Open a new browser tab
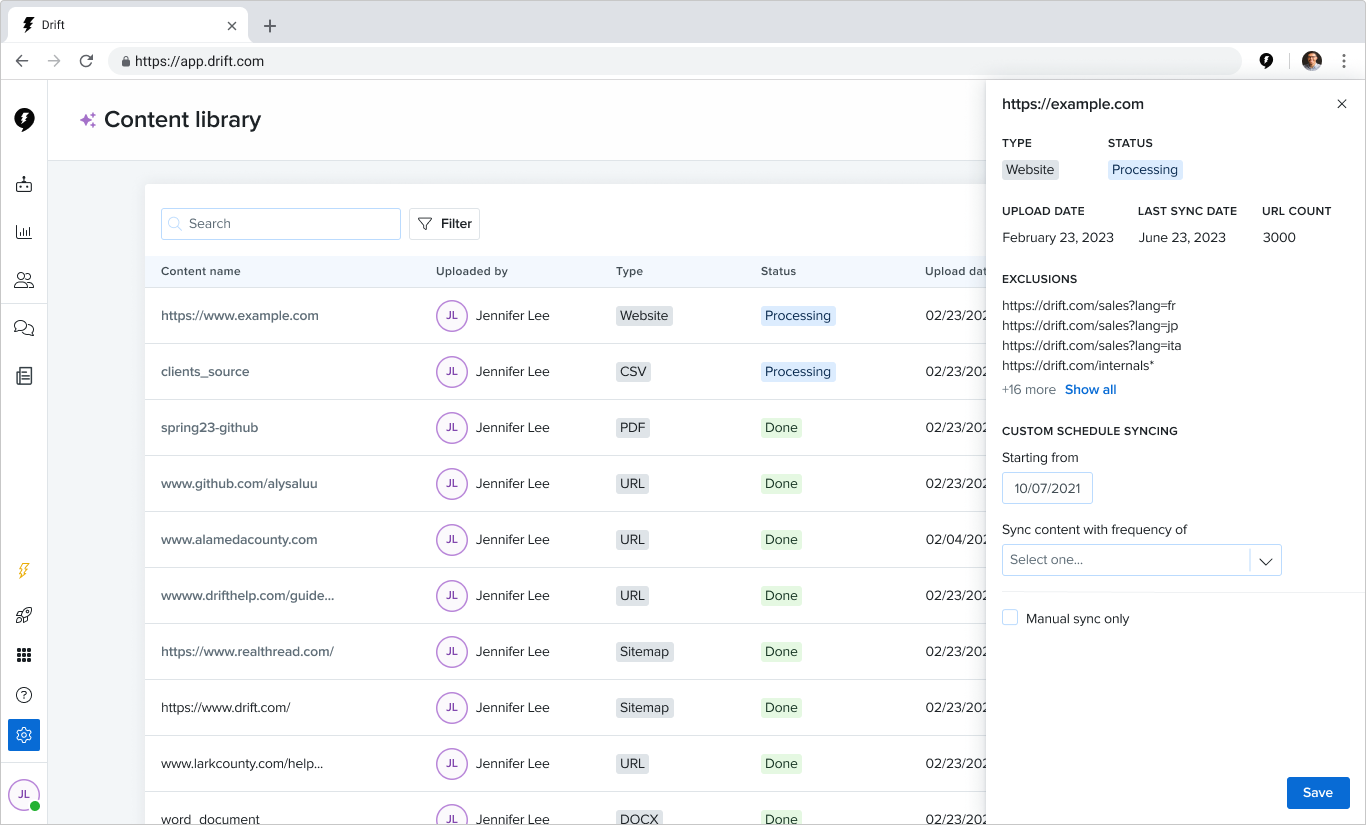1366x825 pixels. click(270, 26)
